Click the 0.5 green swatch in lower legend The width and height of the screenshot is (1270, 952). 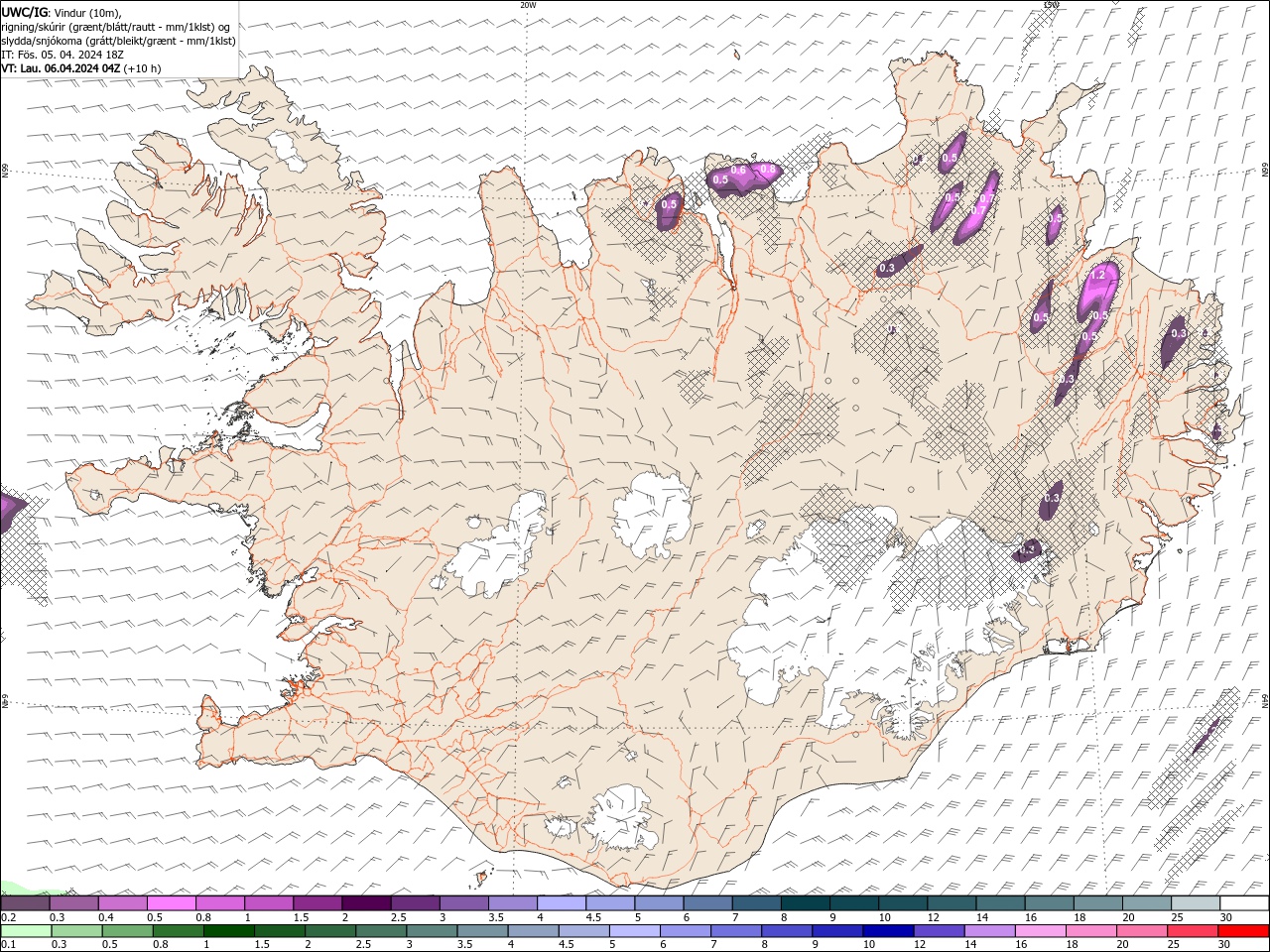[x=128, y=931]
